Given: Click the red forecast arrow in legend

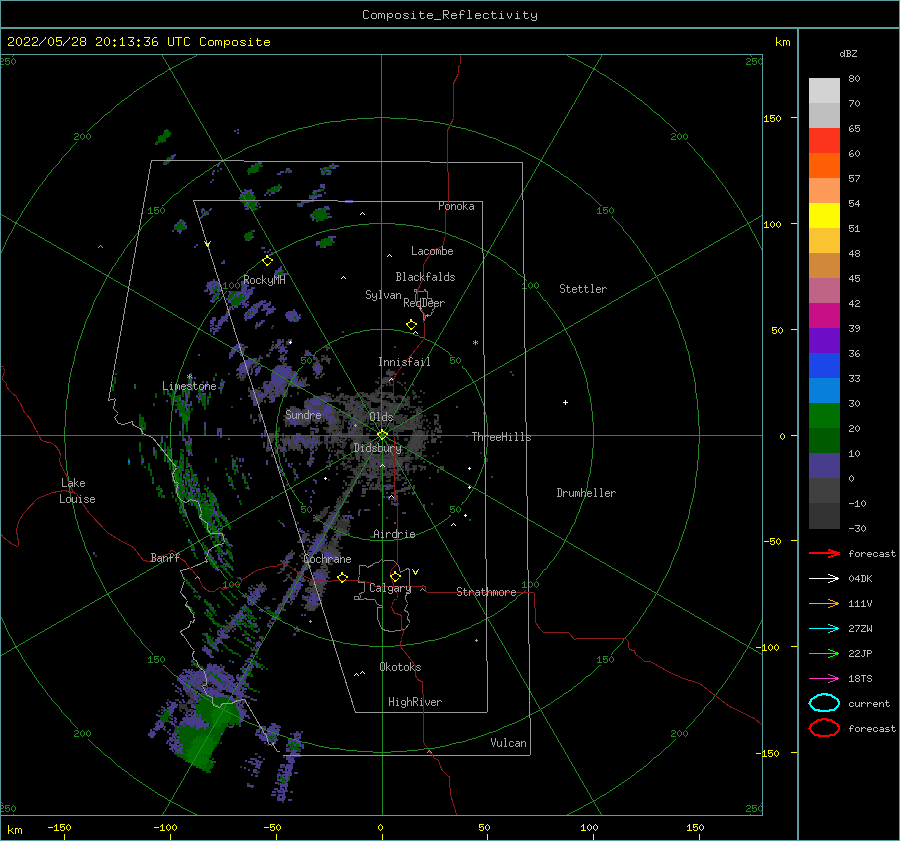Looking at the screenshot, I should click(824, 553).
